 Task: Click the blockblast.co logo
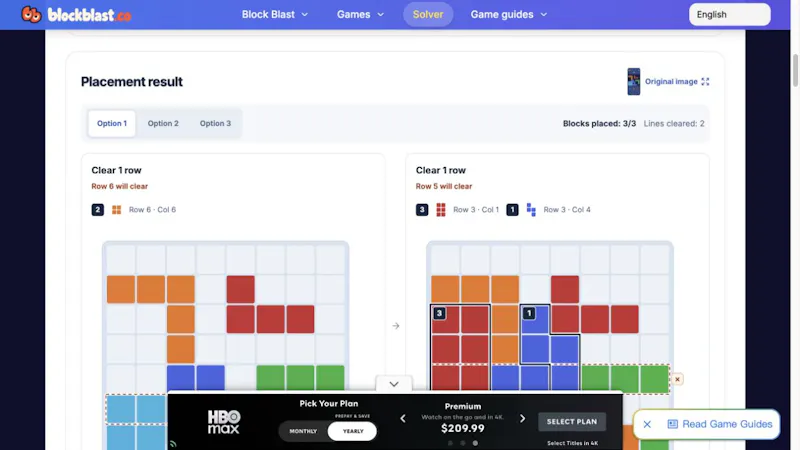76,15
